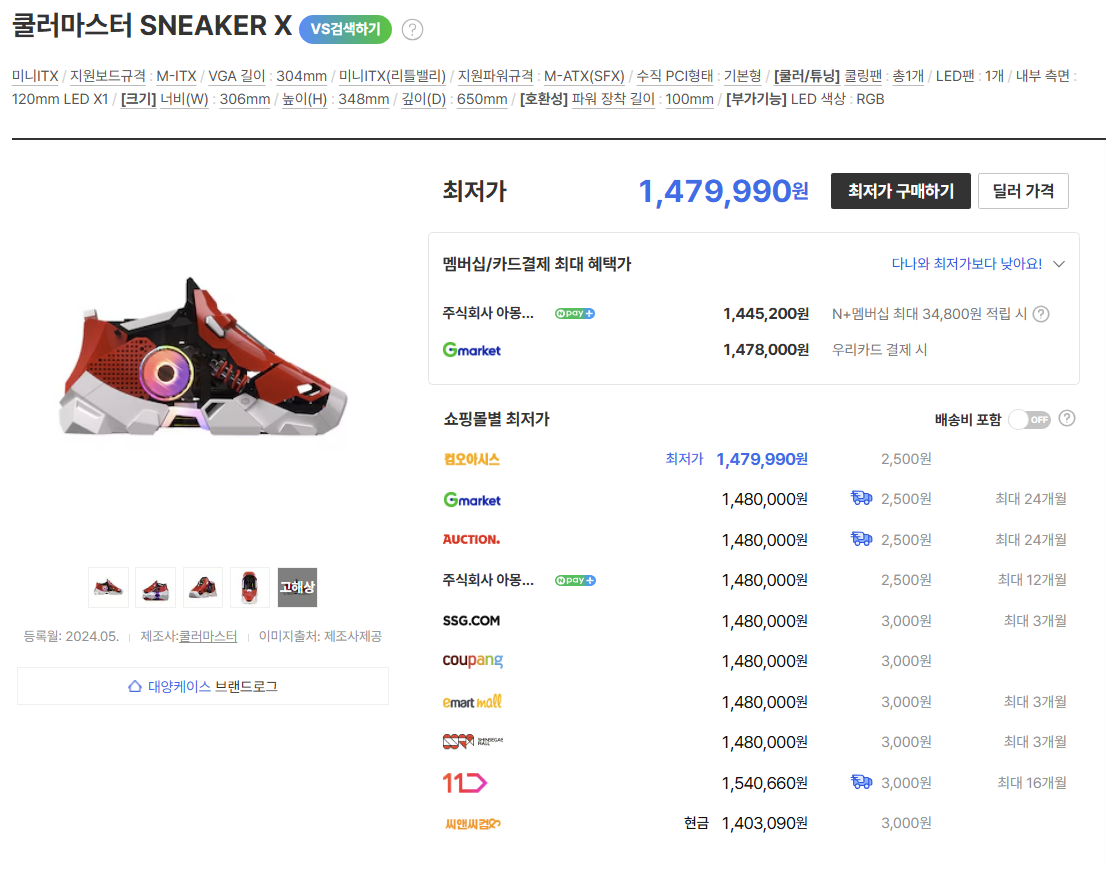Screen dimensions: 1106x881
Task: Click the AUCTION logo in the price list
Action: (x=471, y=539)
